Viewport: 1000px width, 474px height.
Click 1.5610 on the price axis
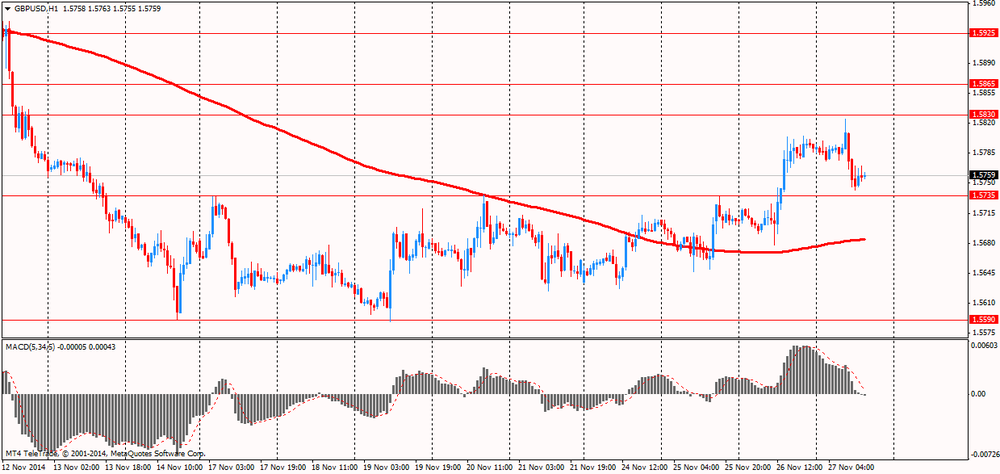(983, 303)
